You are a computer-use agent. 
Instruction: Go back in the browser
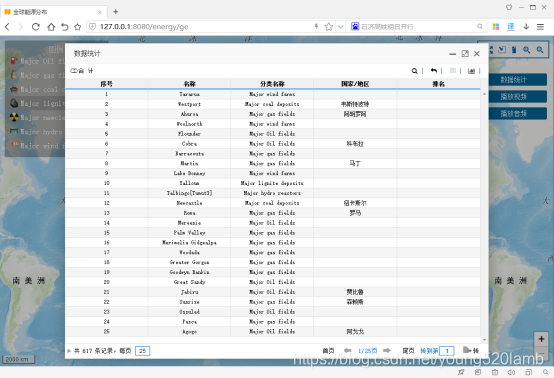click(7, 26)
